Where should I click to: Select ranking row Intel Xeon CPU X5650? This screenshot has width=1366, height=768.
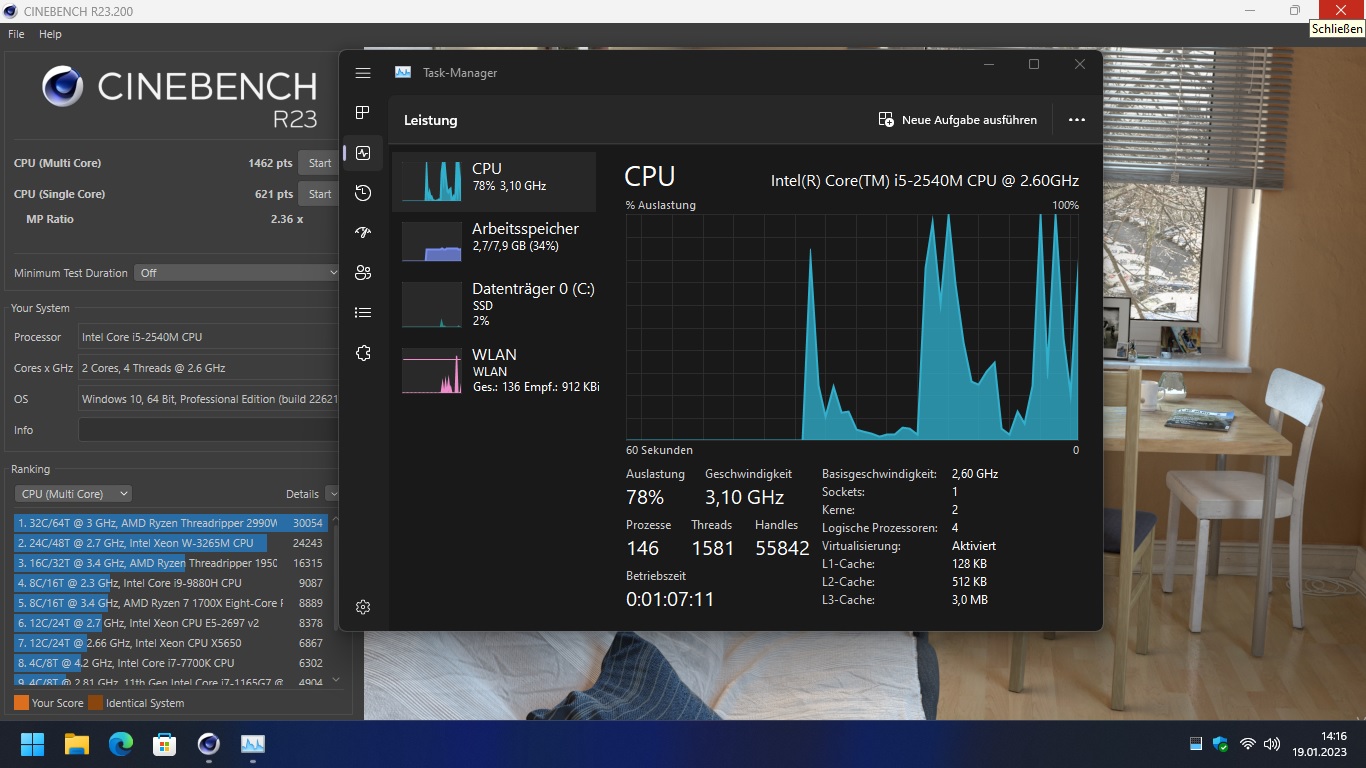tap(170, 643)
